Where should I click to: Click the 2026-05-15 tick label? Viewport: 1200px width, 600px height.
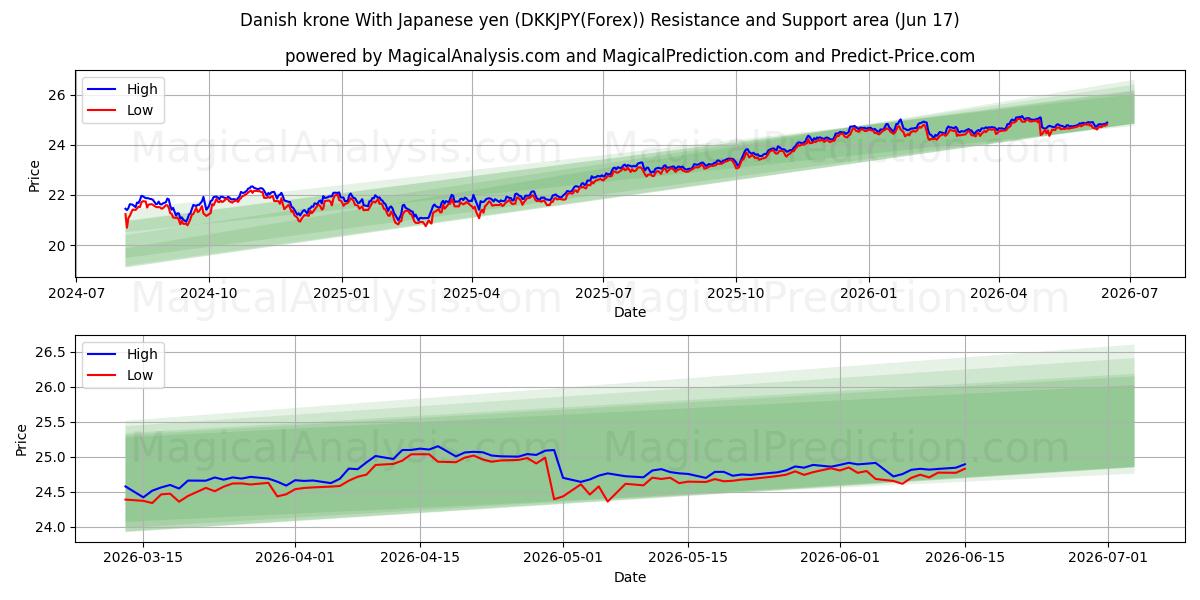(x=688, y=559)
